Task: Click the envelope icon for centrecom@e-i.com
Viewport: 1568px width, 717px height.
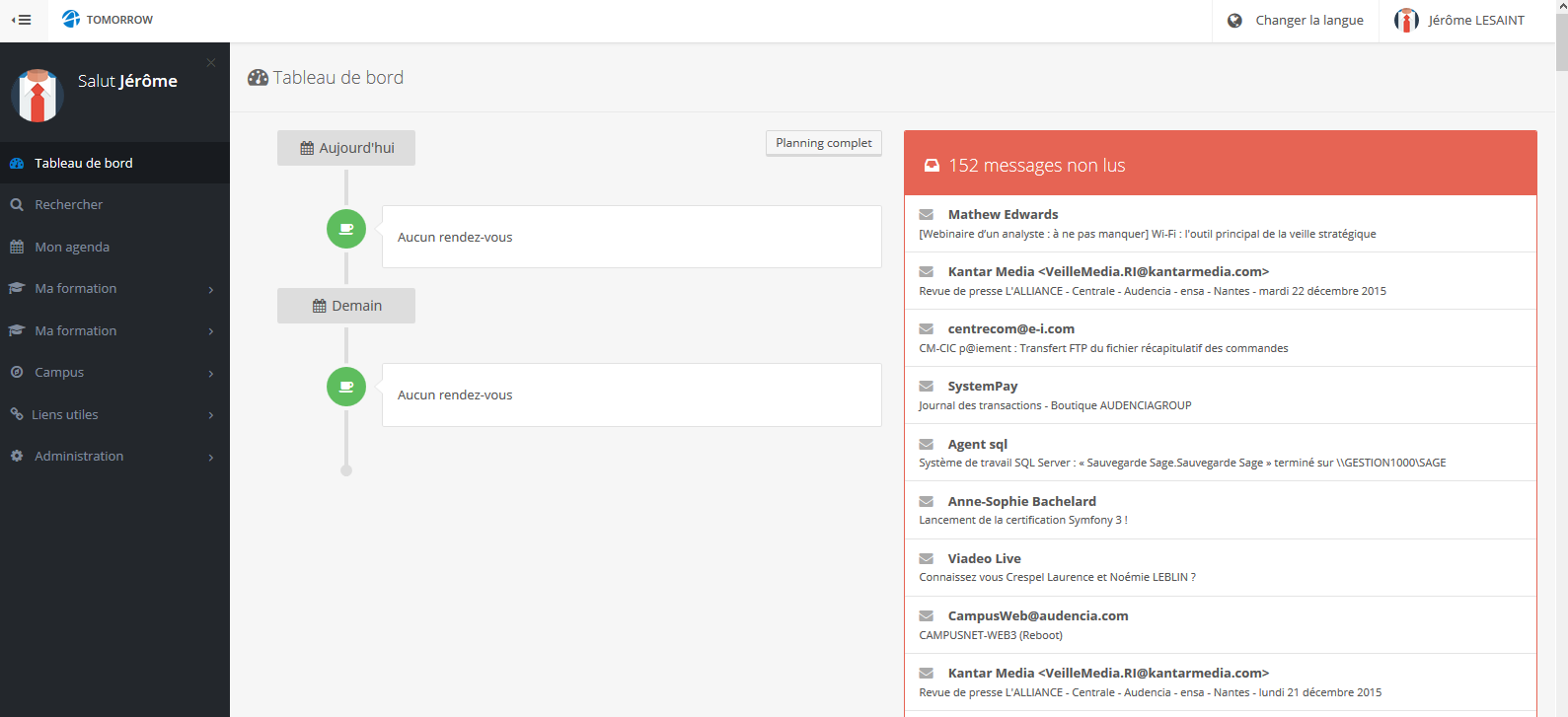Action: click(x=927, y=329)
